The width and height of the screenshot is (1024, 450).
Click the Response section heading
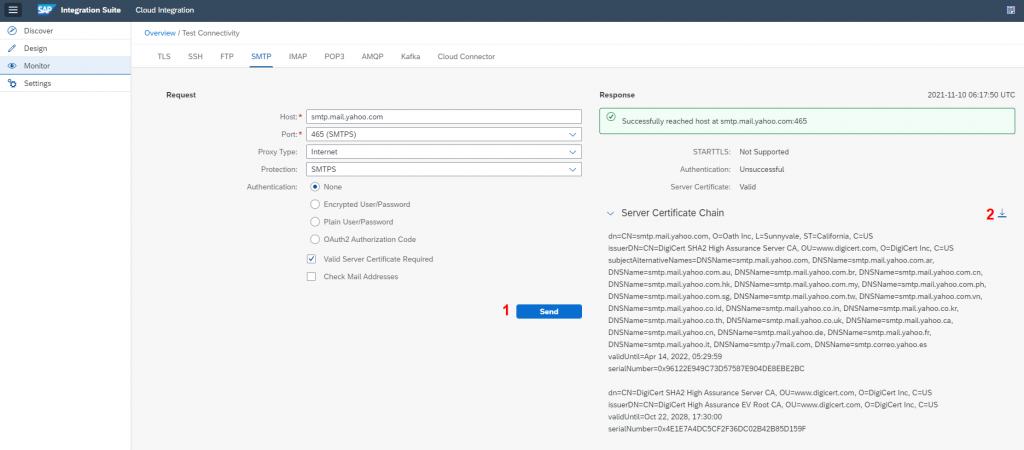point(616,95)
